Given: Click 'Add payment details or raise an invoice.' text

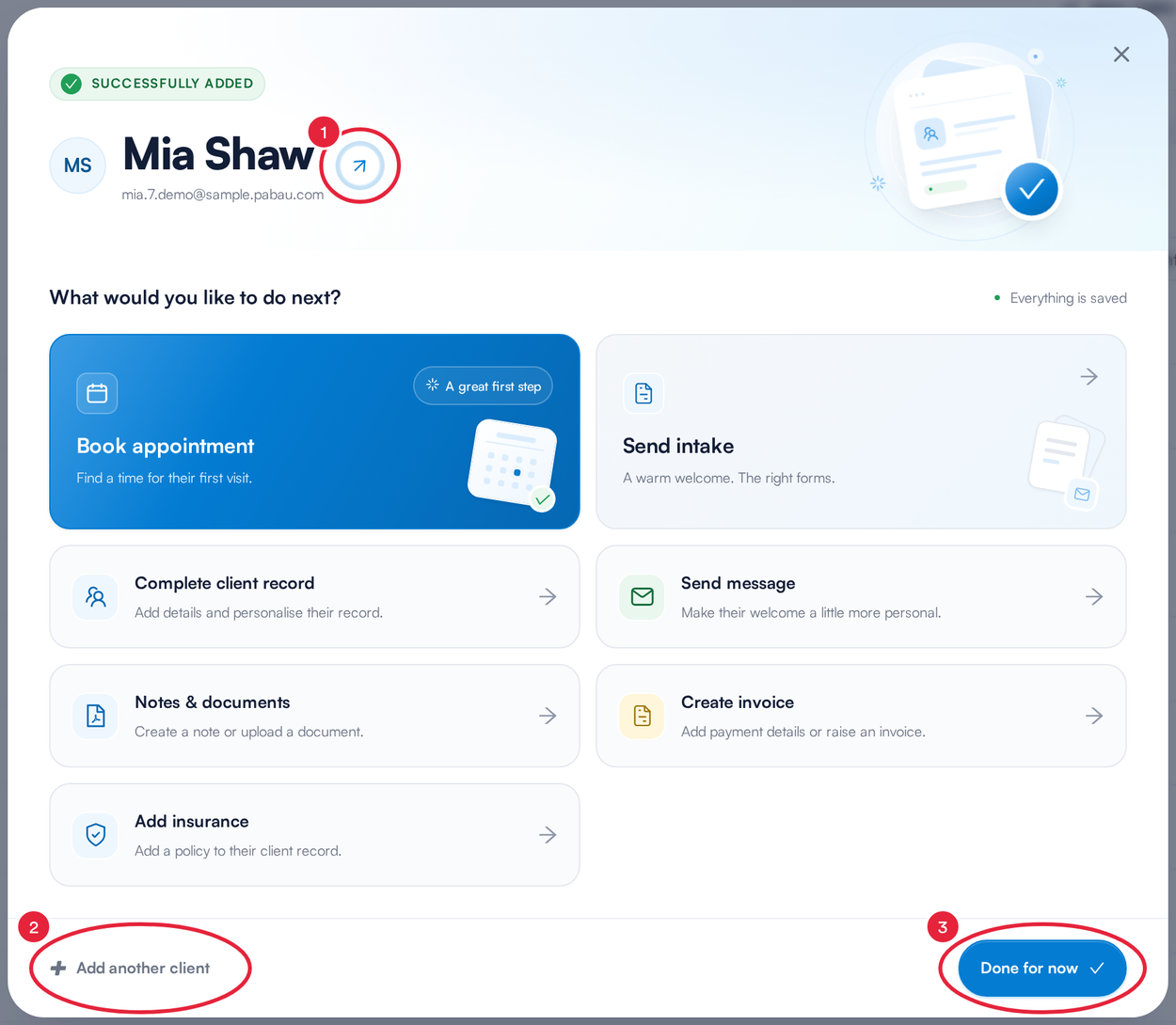Looking at the screenshot, I should tap(803, 733).
